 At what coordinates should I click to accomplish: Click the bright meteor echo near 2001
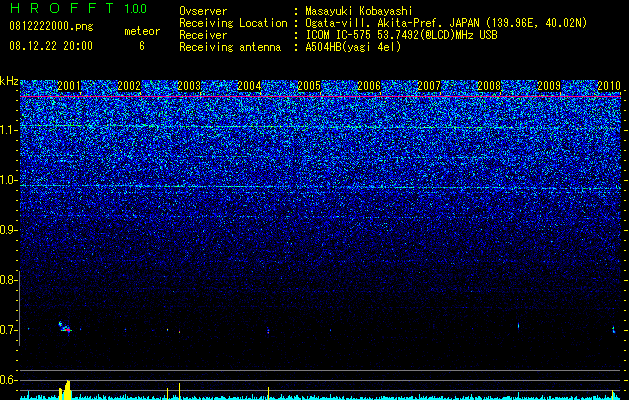(65, 327)
